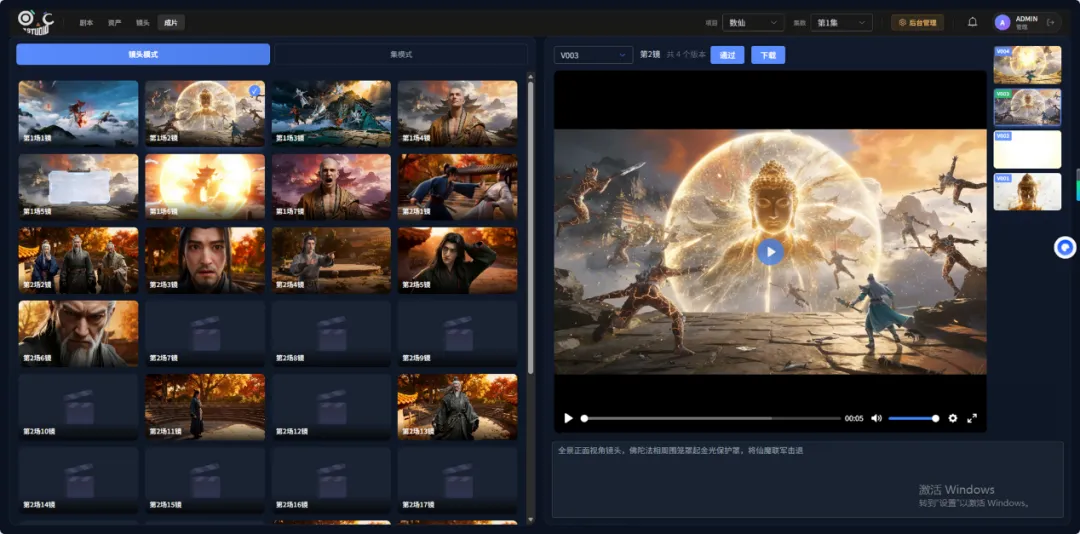Open the 第2场13镜 shot thumbnail
1080x534 pixels.
tap(457, 407)
